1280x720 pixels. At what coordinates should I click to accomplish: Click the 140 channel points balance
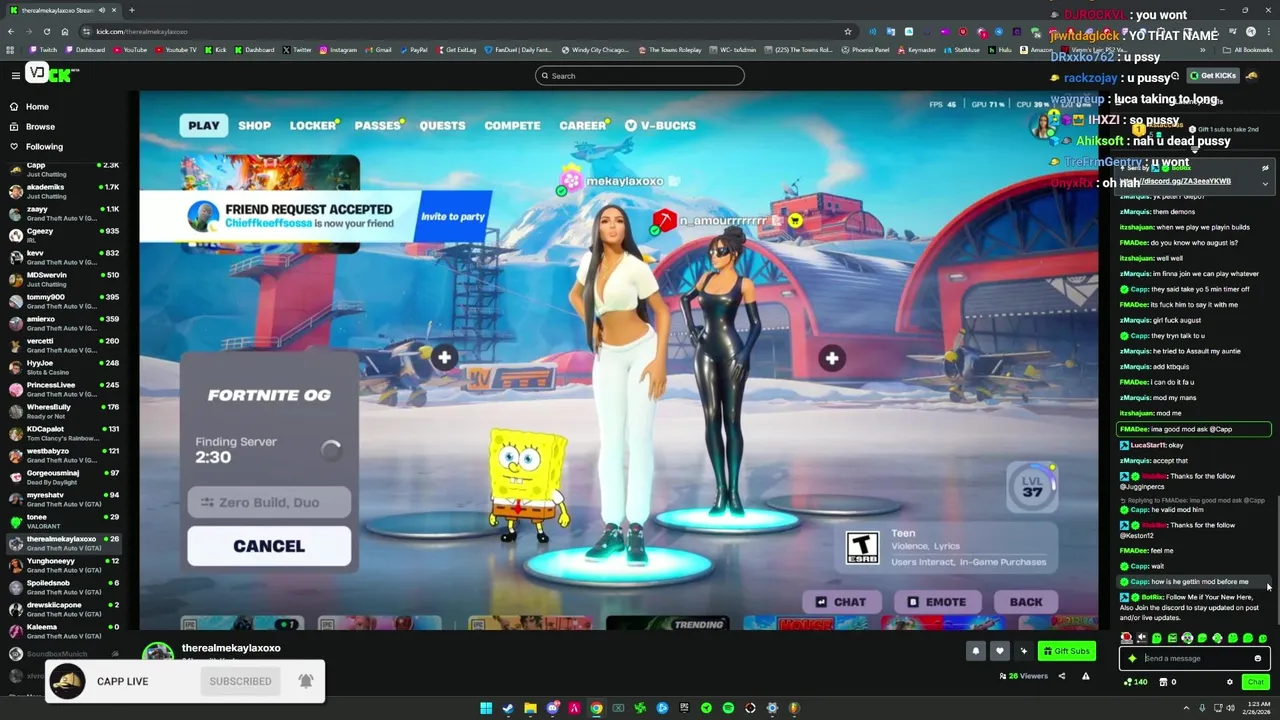(x=1136, y=682)
